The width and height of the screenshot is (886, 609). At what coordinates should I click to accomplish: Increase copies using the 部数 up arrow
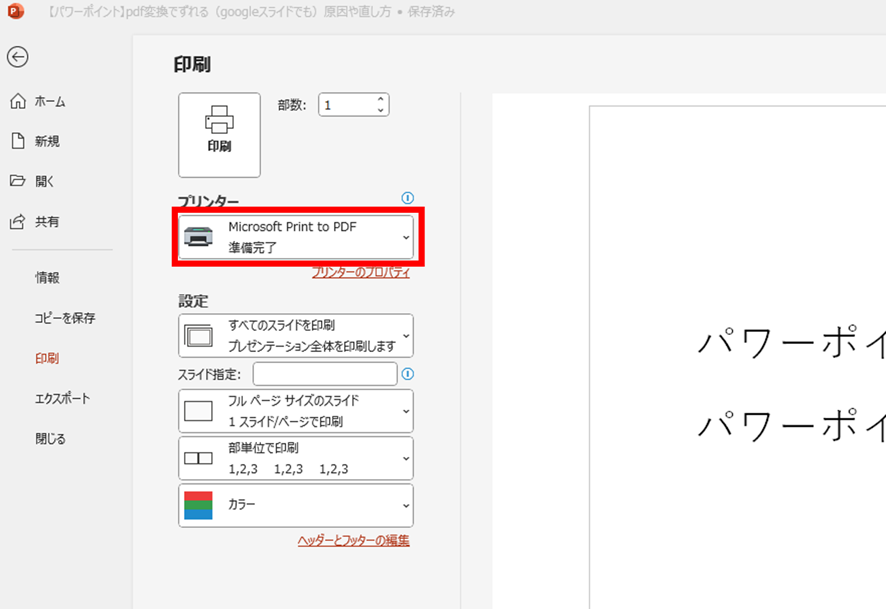[381, 99]
